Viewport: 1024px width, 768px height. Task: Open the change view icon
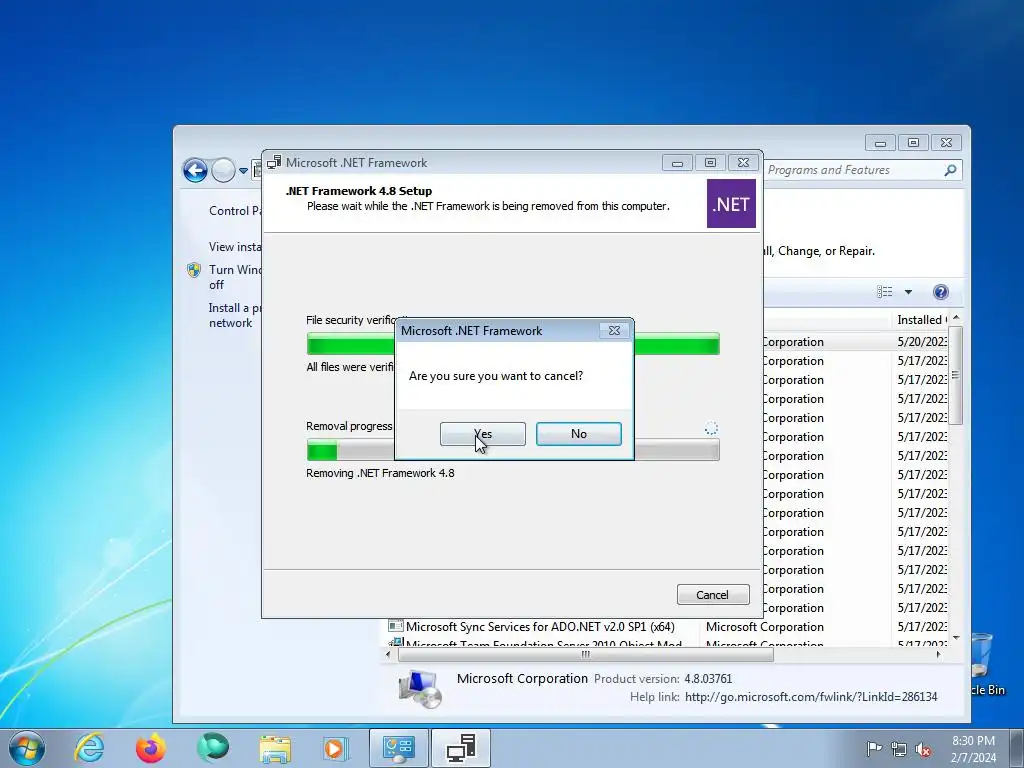pyautogui.click(x=885, y=292)
